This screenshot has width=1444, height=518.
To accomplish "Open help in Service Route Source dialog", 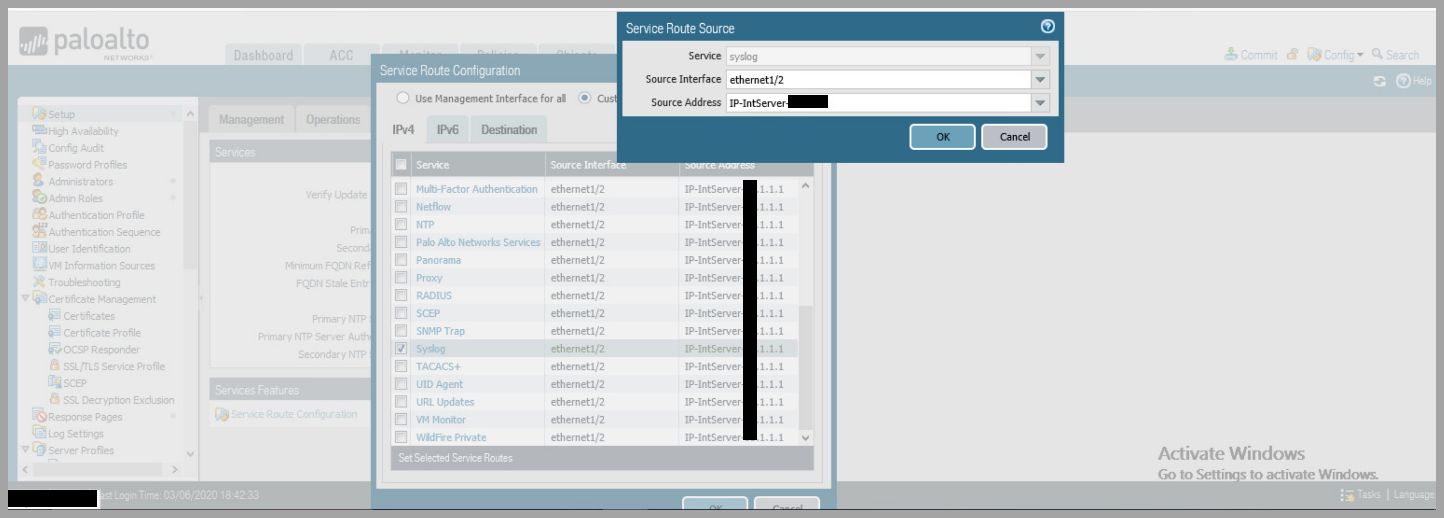I will (x=1047, y=27).
